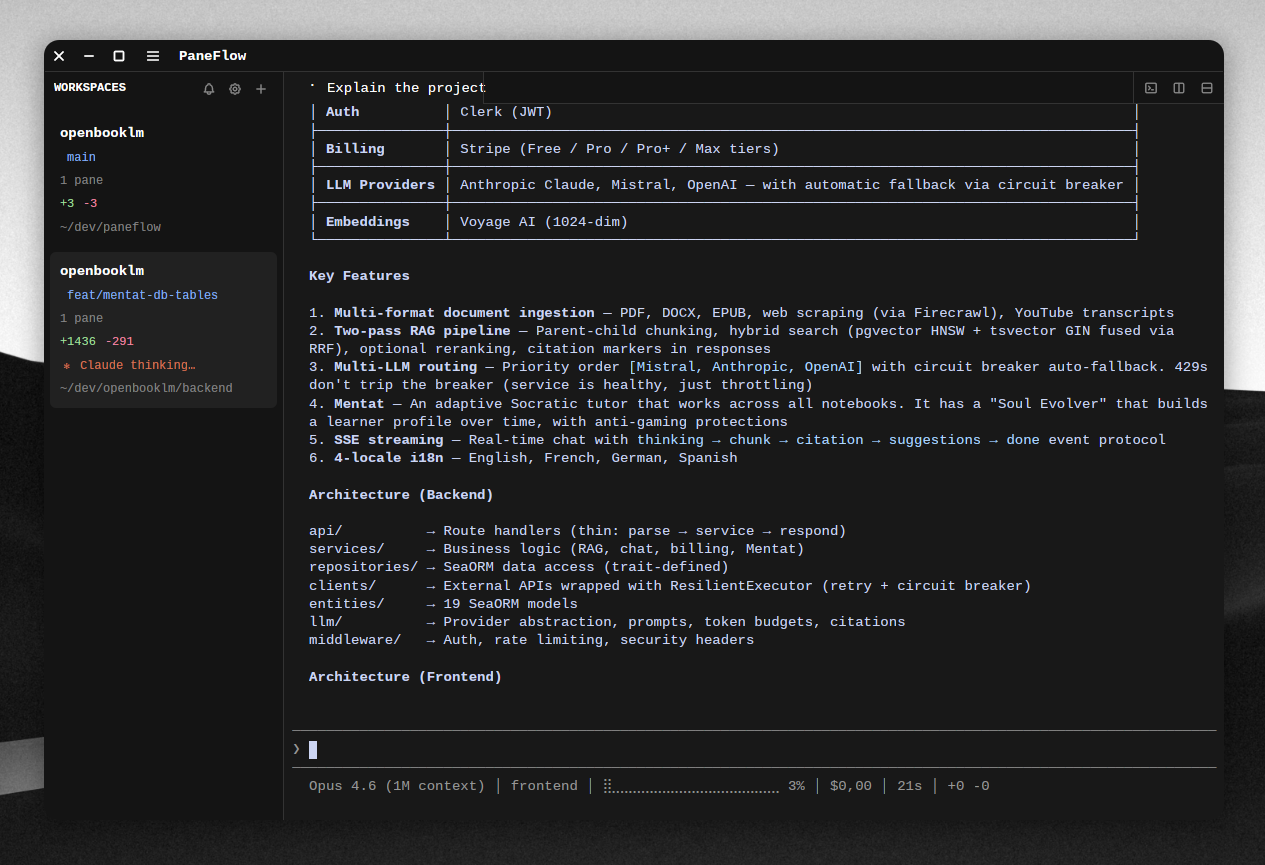Split the pane vertically using columns icon
The height and width of the screenshot is (865, 1265).
coord(1179,88)
